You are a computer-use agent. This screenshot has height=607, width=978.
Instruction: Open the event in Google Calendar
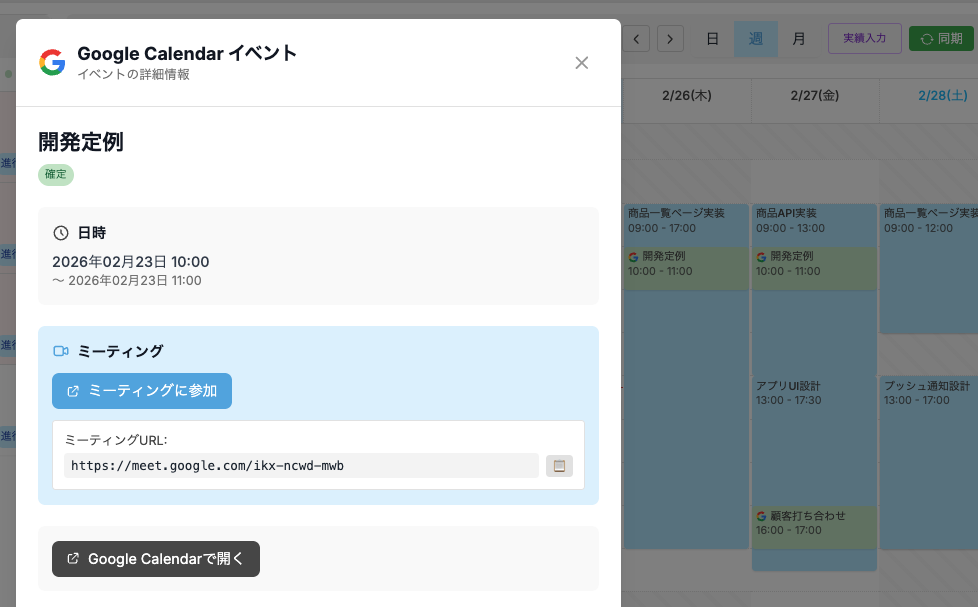155,559
